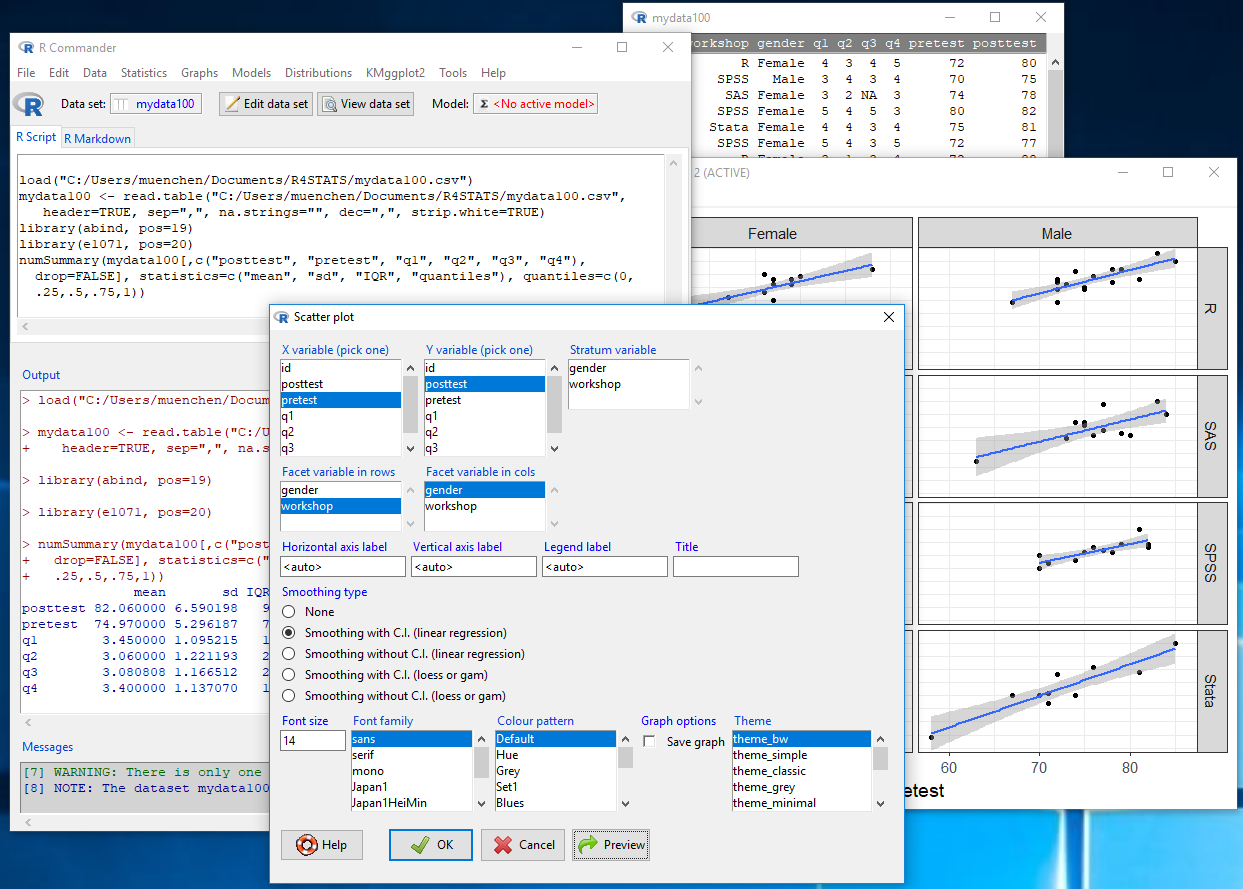Image resolution: width=1243 pixels, height=889 pixels.
Task: Click the Preview button
Action: pos(611,845)
